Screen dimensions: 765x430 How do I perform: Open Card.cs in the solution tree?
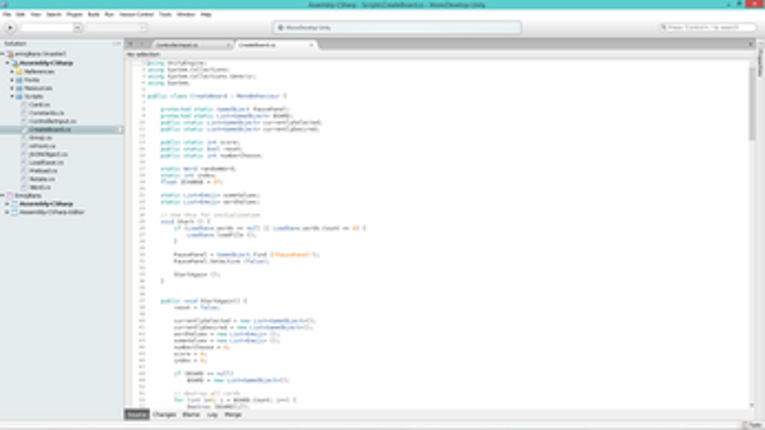click(39, 105)
